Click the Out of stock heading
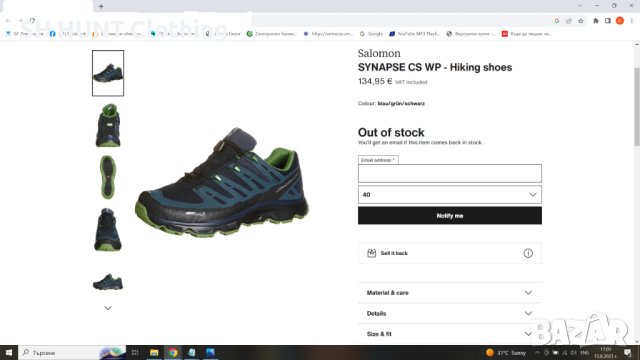 pos(391,133)
